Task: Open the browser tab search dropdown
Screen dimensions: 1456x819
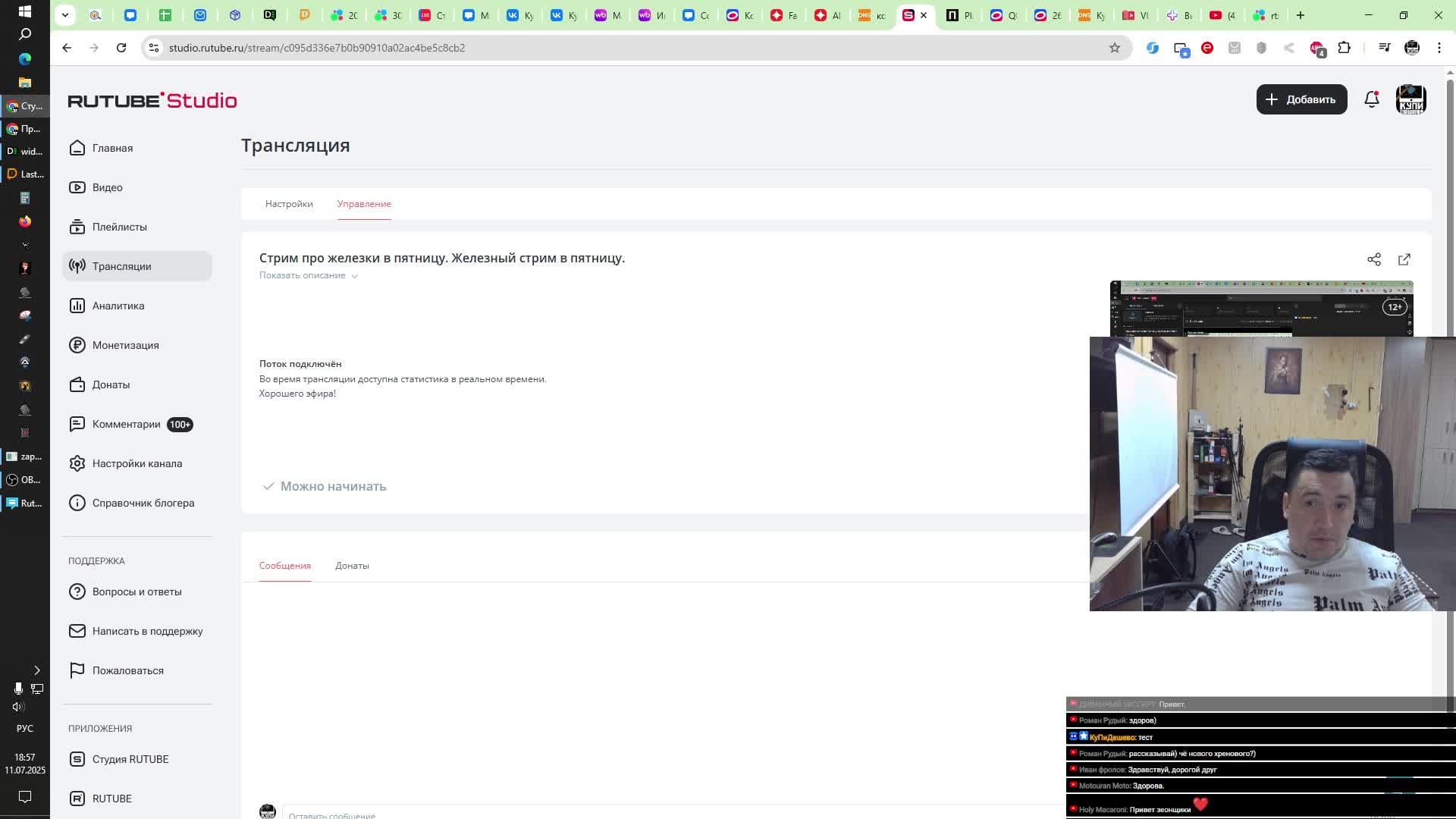Action: (x=65, y=15)
